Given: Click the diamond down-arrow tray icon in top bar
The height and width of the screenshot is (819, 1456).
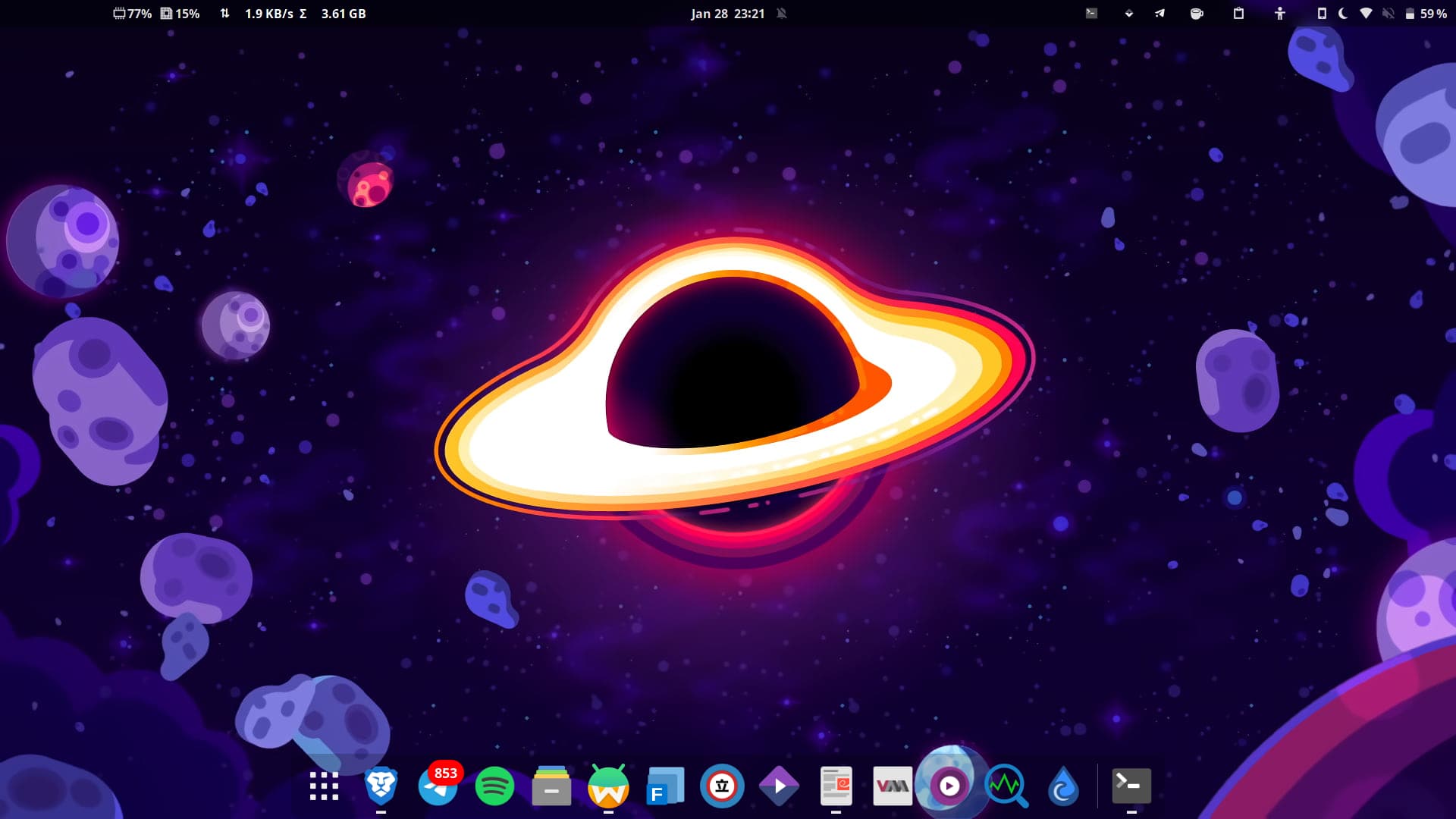Looking at the screenshot, I should [x=1129, y=14].
